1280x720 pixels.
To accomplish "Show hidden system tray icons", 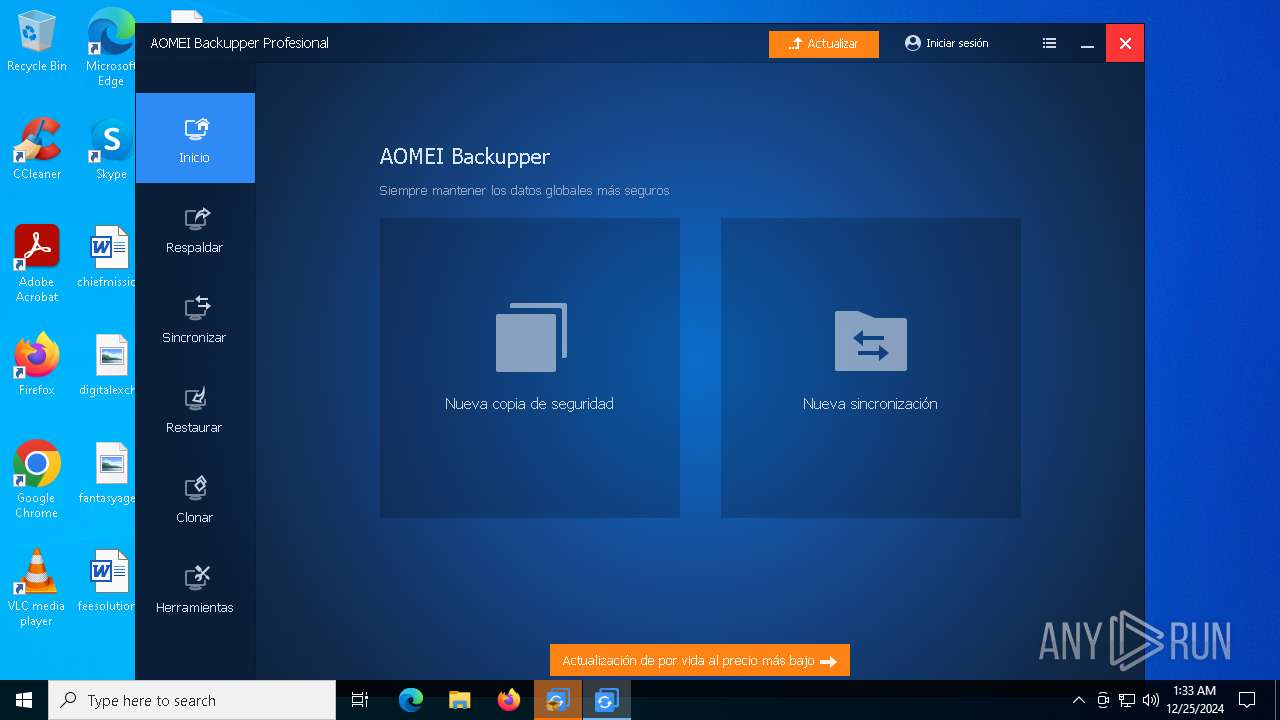I will click(x=1078, y=700).
